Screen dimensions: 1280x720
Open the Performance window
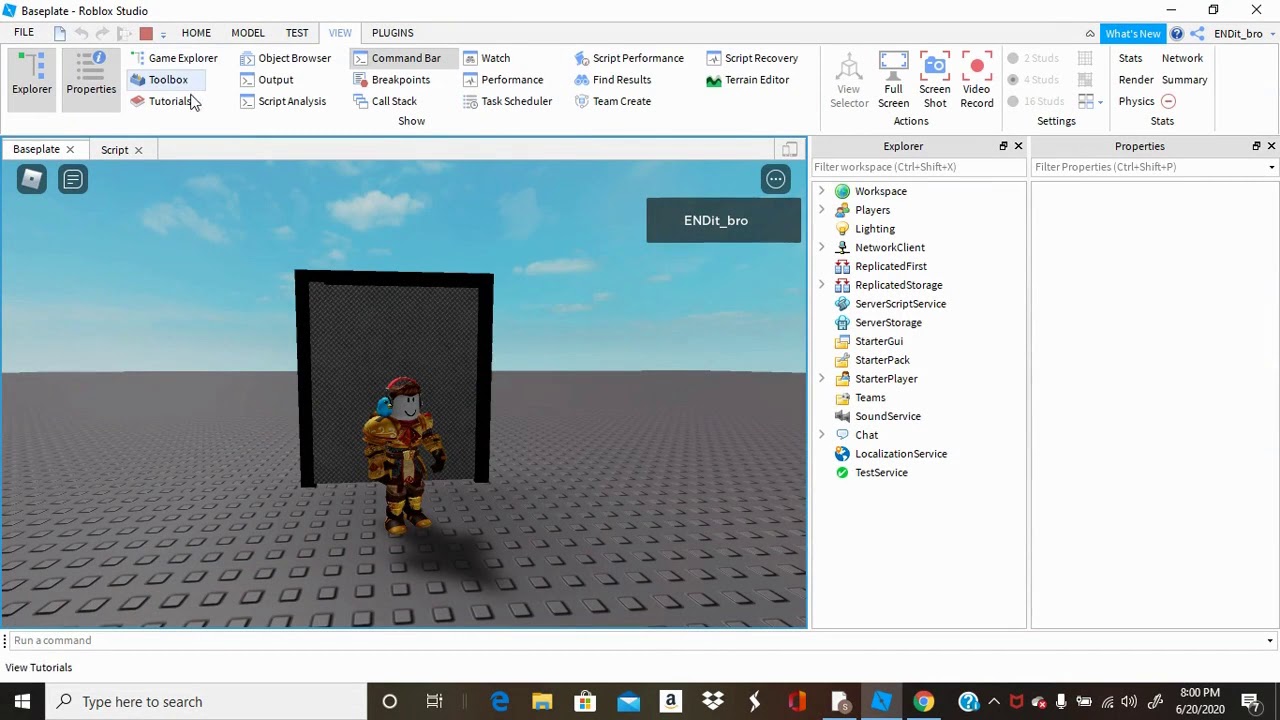click(x=503, y=80)
